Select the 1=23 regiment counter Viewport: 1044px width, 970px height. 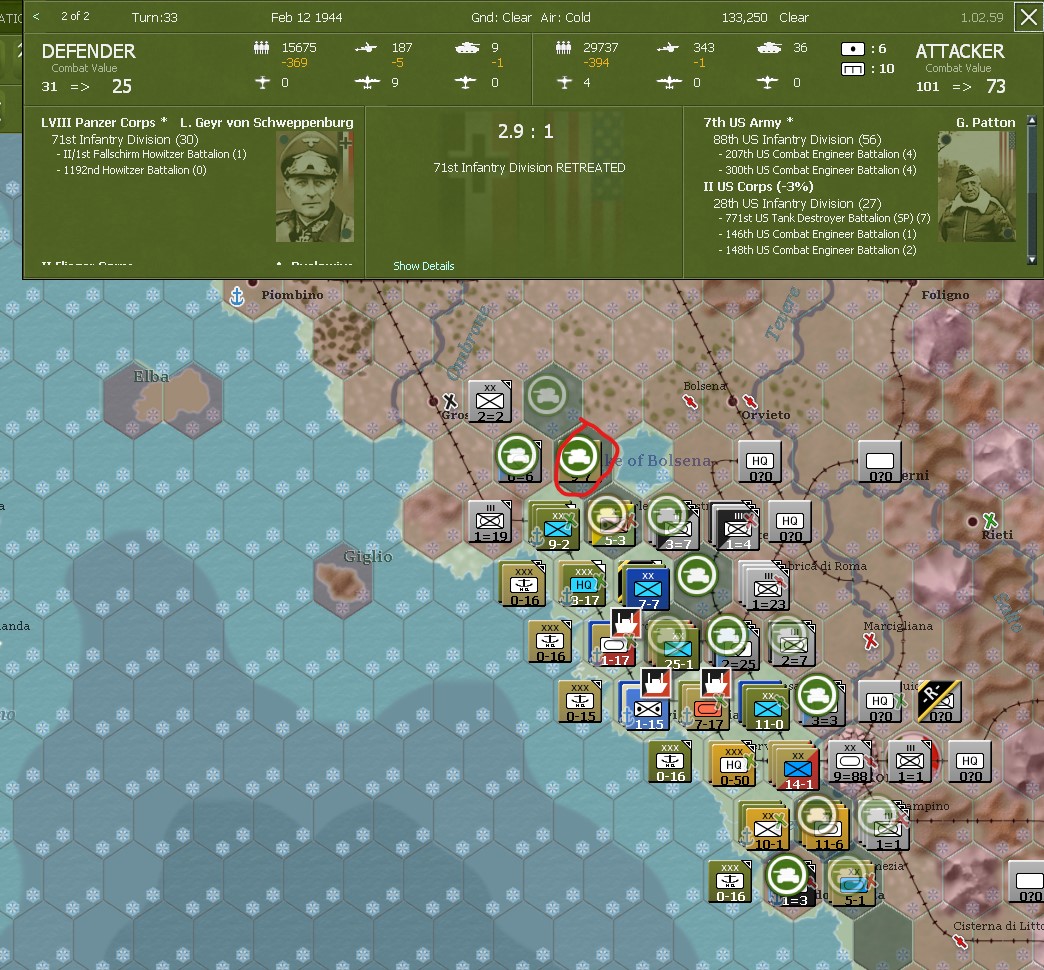766,588
